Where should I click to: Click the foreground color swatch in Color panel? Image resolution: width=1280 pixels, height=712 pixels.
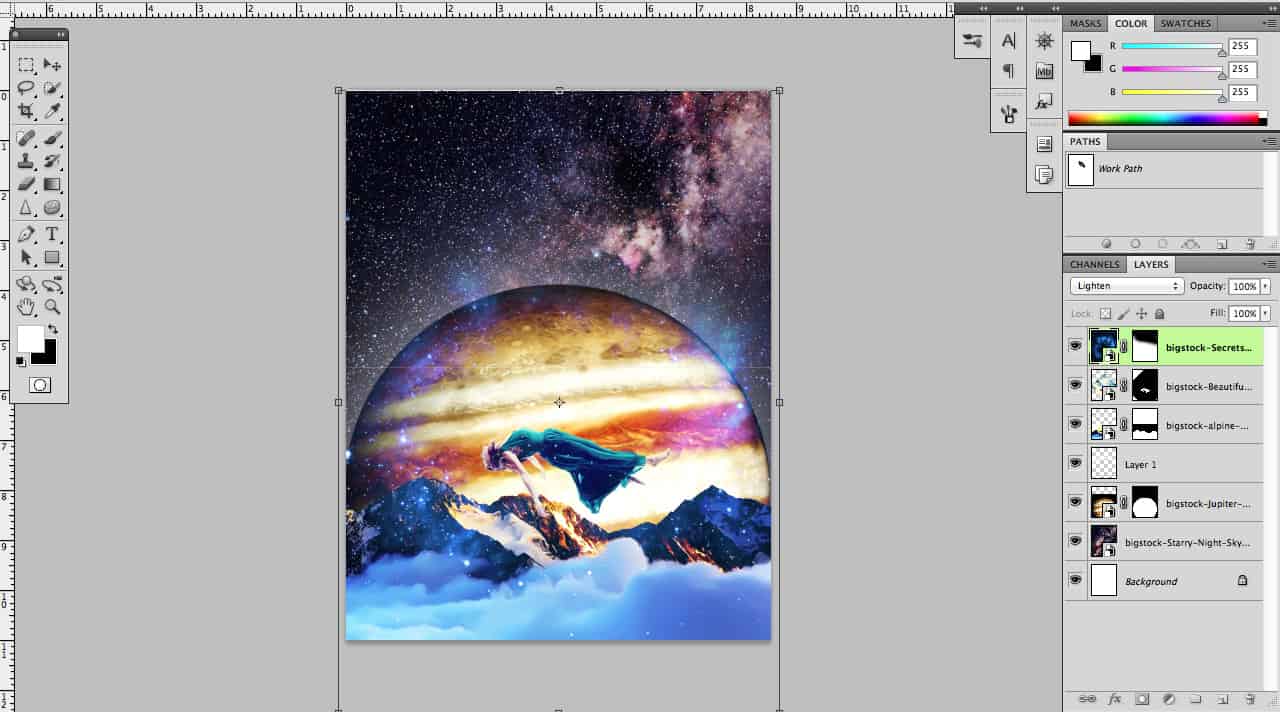click(x=1080, y=50)
